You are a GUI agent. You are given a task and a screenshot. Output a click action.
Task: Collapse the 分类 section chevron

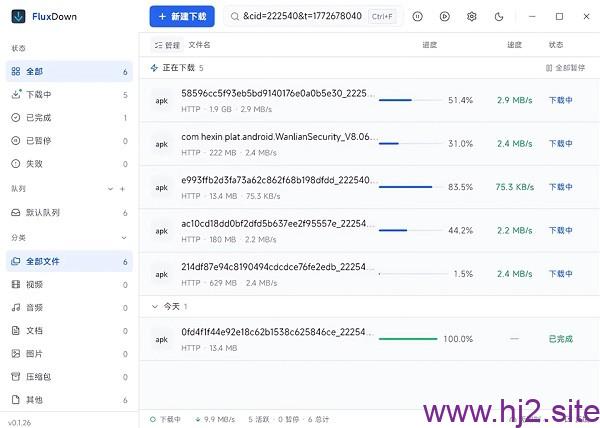[x=124, y=238]
